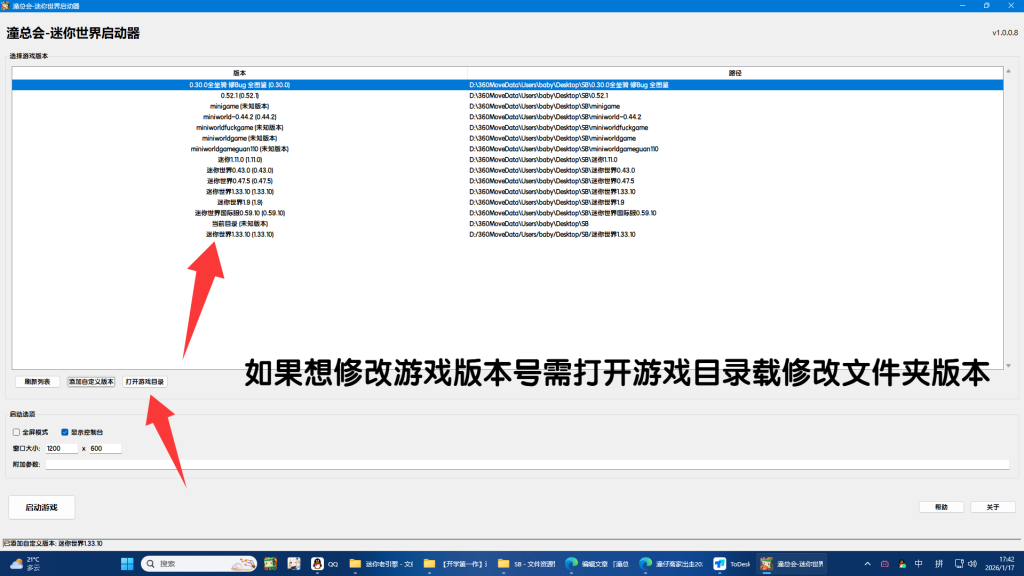This screenshot has height=576, width=1024.
Task: Uncheck the 显示控制台 checkbox
Action: (x=65, y=432)
